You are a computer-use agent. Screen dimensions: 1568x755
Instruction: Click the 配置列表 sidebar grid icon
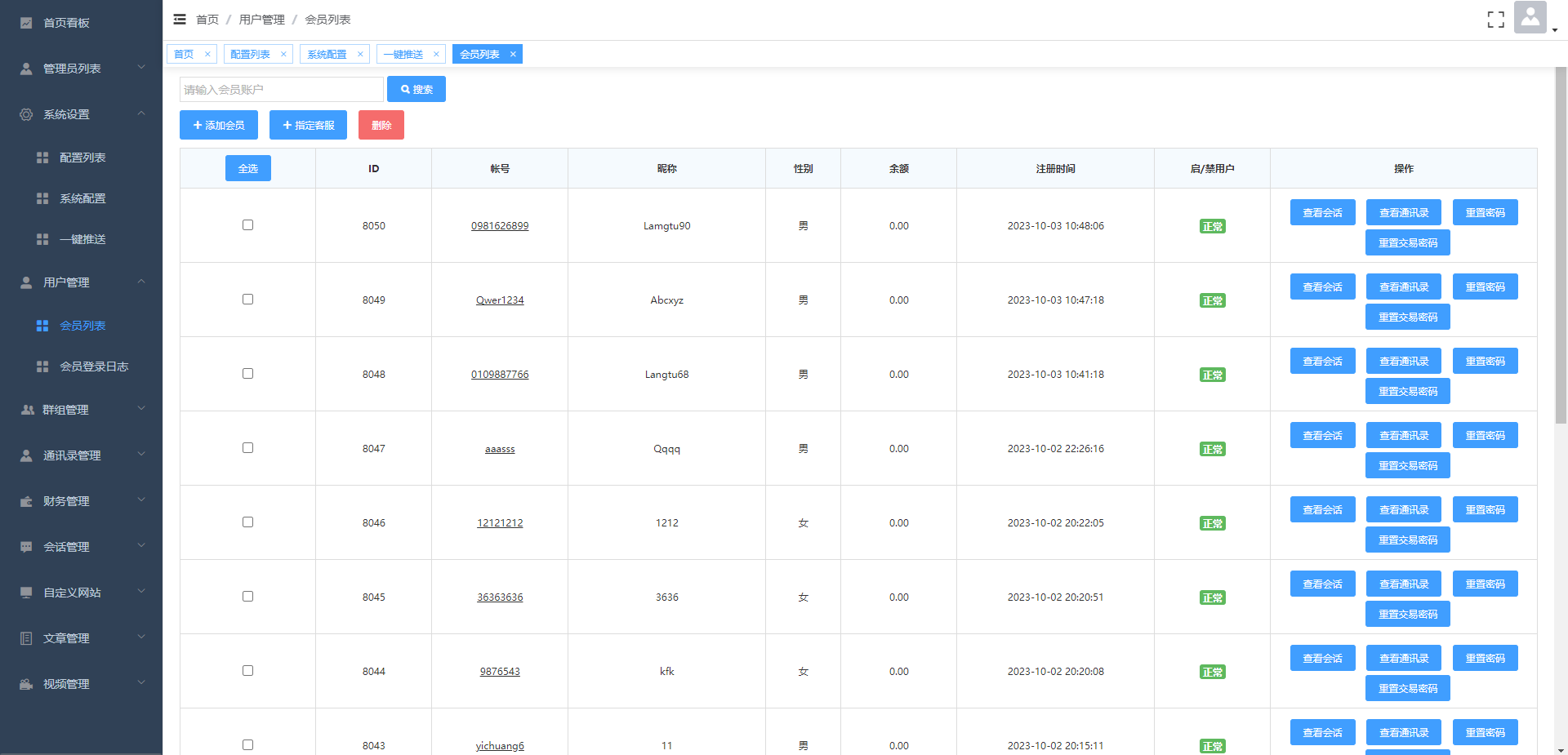coord(42,158)
